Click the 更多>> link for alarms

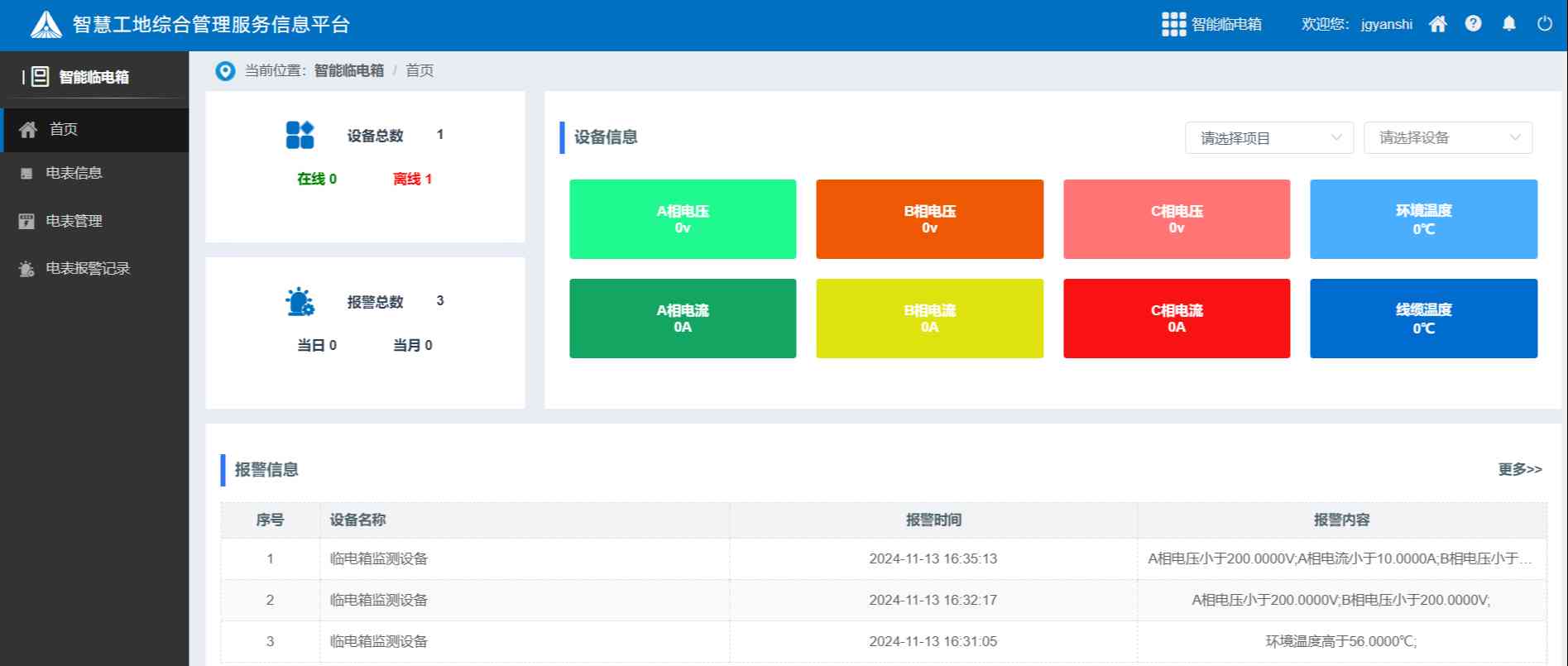(1519, 469)
